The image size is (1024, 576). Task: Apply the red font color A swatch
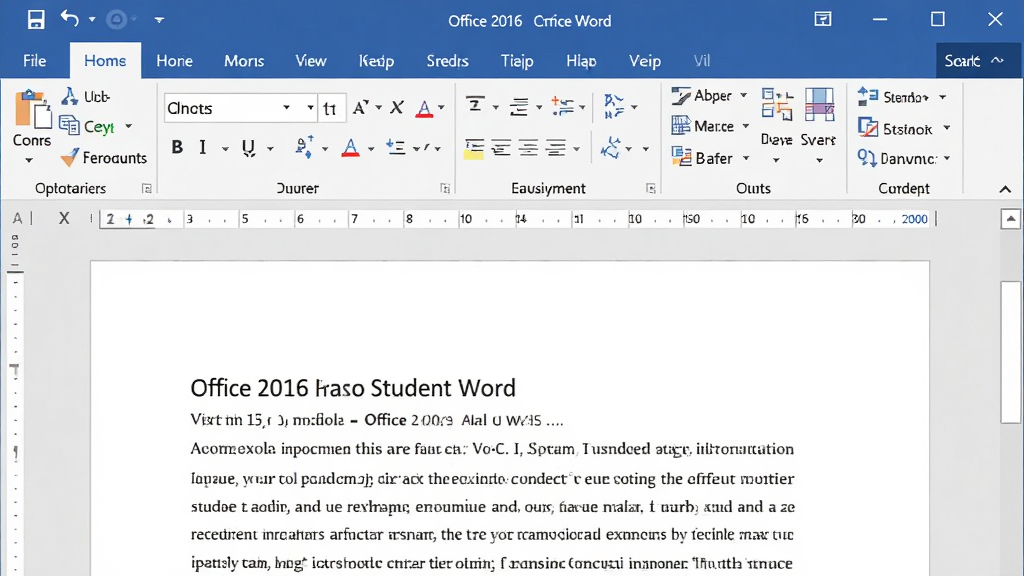click(351, 148)
